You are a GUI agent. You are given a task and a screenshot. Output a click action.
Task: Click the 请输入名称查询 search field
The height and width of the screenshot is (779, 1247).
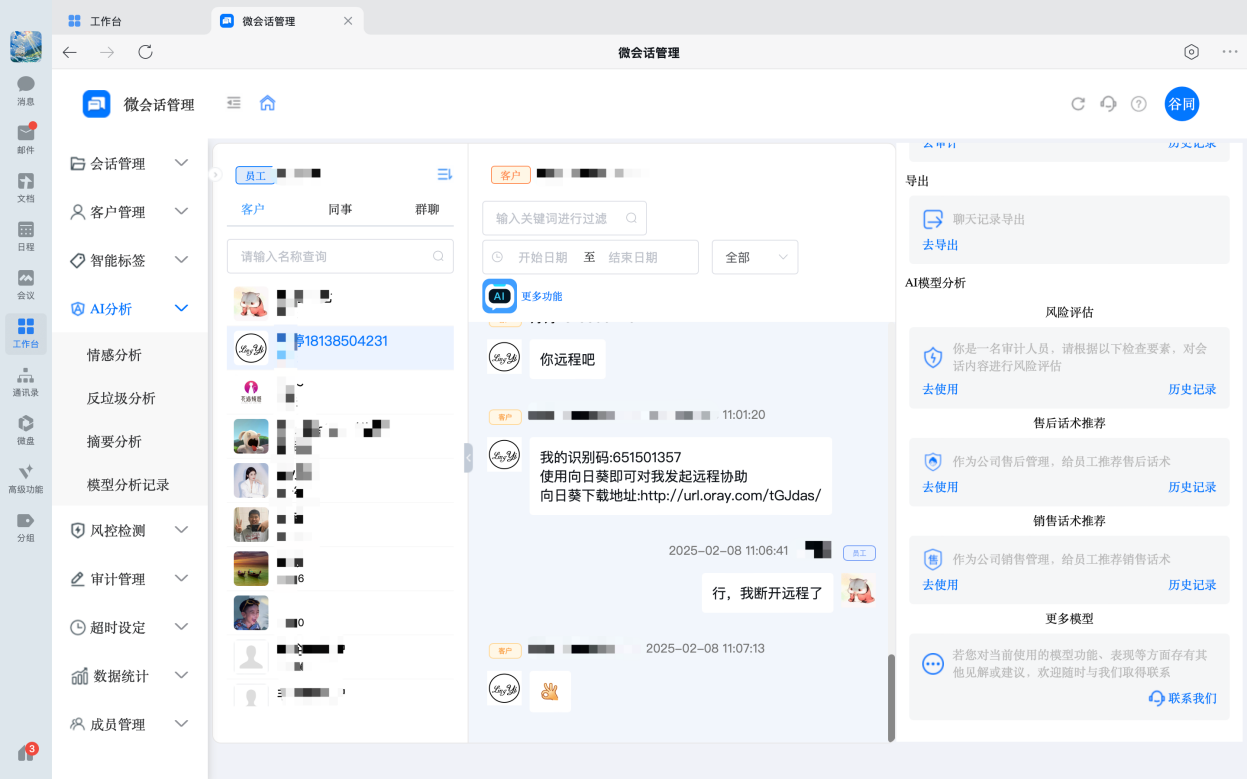click(340, 256)
